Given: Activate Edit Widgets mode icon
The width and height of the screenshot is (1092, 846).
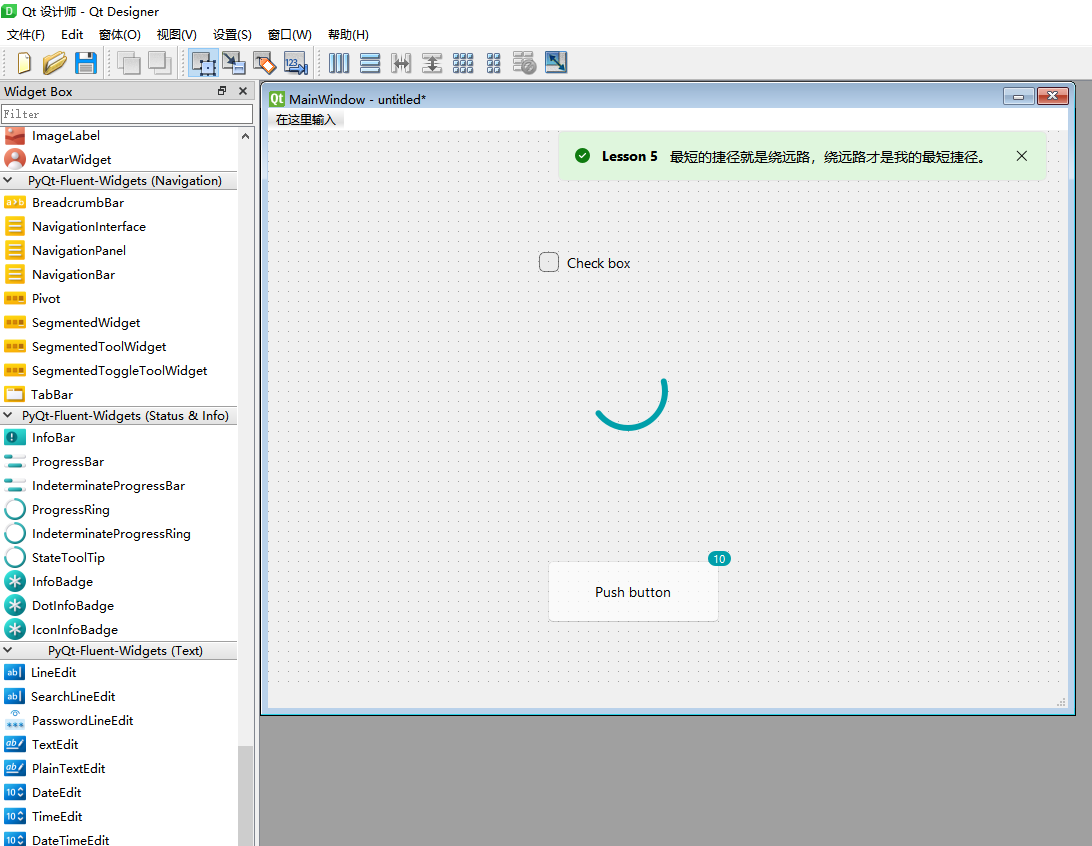Looking at the screenshot, I should [x=203, y=63].
